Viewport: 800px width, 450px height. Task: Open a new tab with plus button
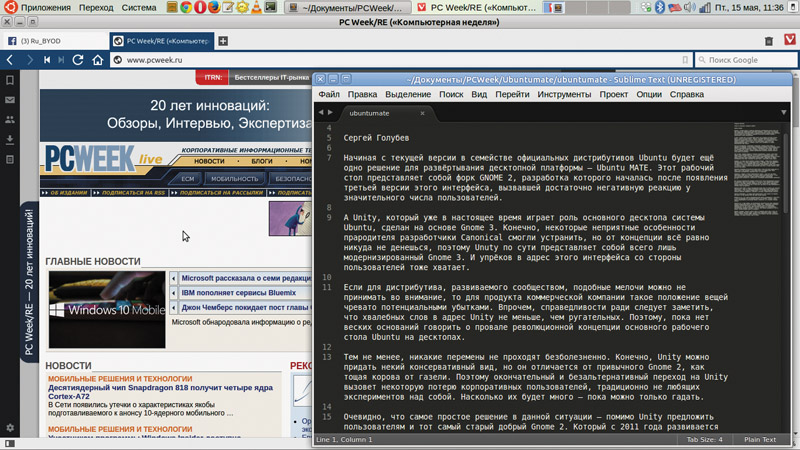coord(223,41)
